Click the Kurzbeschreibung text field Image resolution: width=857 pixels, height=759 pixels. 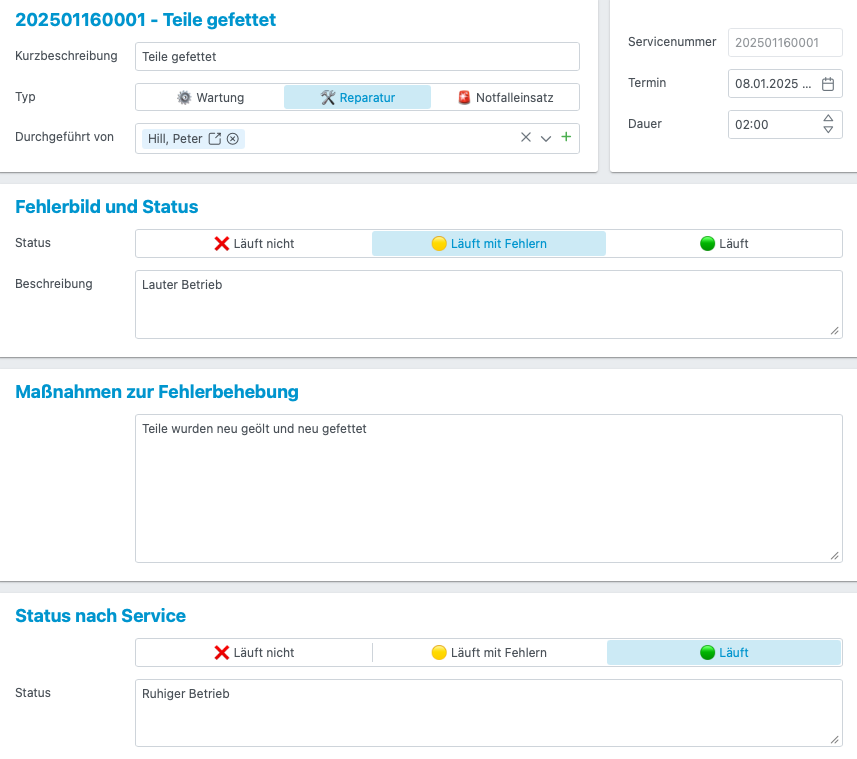point(357,57)
